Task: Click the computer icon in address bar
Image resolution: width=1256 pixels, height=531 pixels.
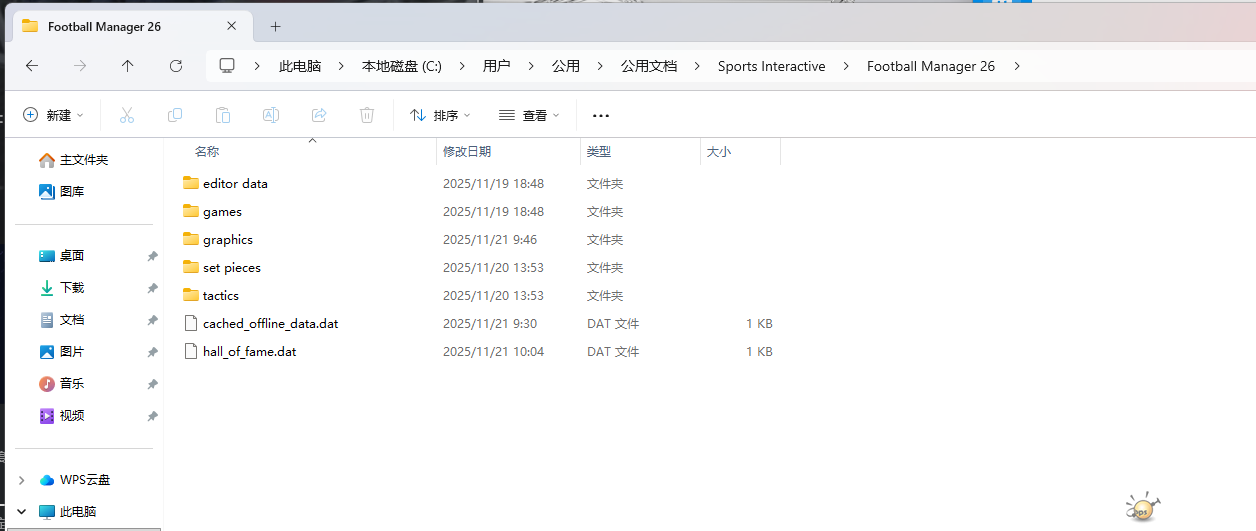Action: (x=227, y=66)
